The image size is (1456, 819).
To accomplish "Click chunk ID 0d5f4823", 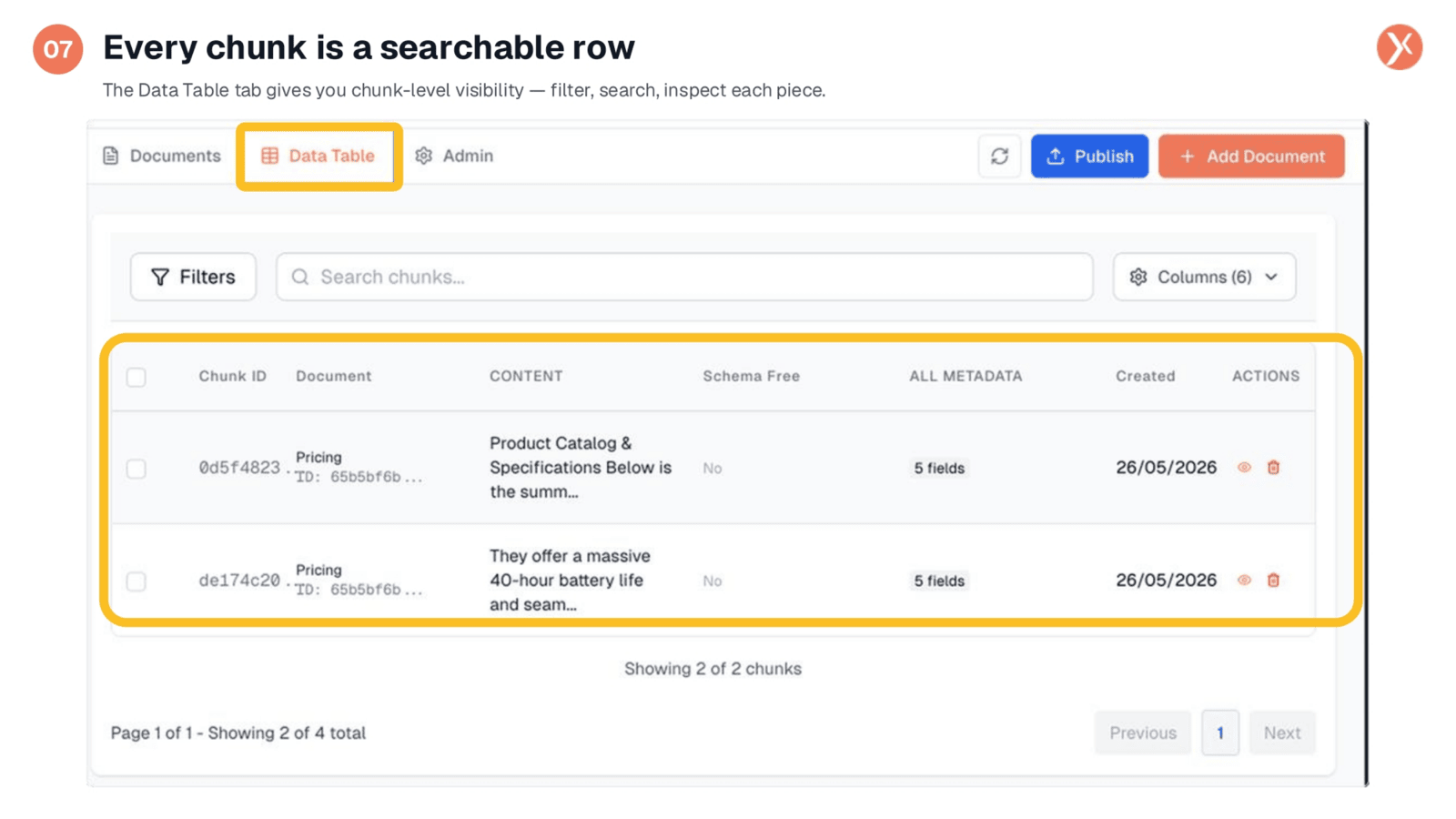I will (x=240, y=468).
